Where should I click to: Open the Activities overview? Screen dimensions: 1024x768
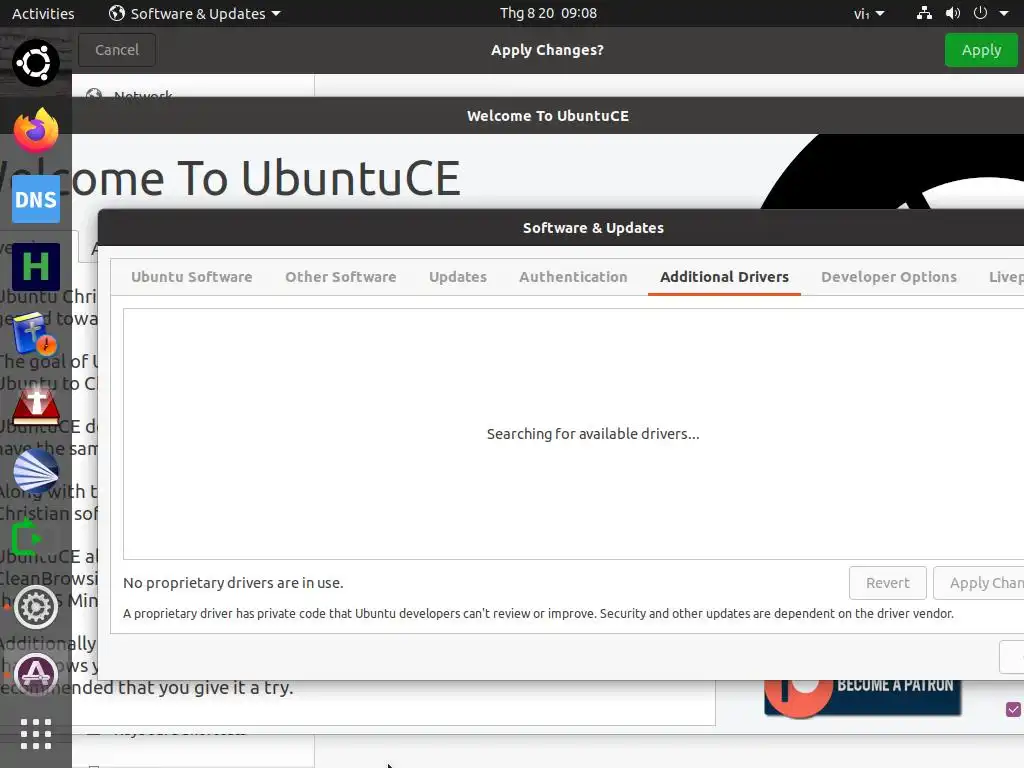pyautogui.click(x=43, y=13)
